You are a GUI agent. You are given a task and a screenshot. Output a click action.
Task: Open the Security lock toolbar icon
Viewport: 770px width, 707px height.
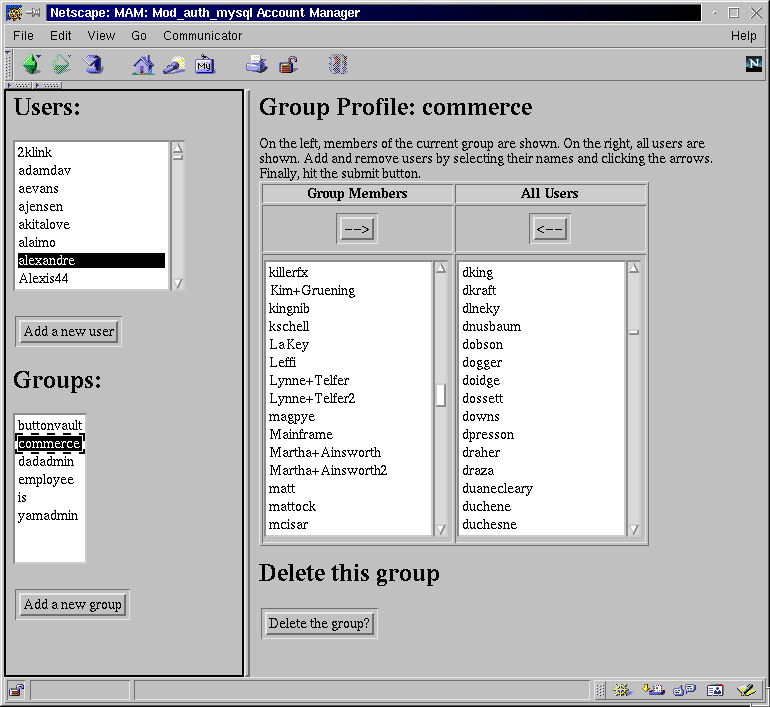pyautogui.click(x=288, y=65)
